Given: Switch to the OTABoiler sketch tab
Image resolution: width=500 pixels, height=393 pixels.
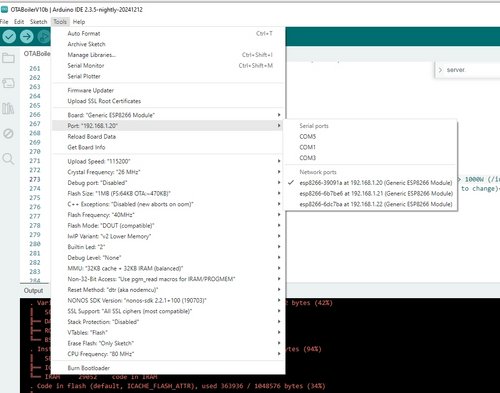Looking at the screenshot, I should point(36,54).
